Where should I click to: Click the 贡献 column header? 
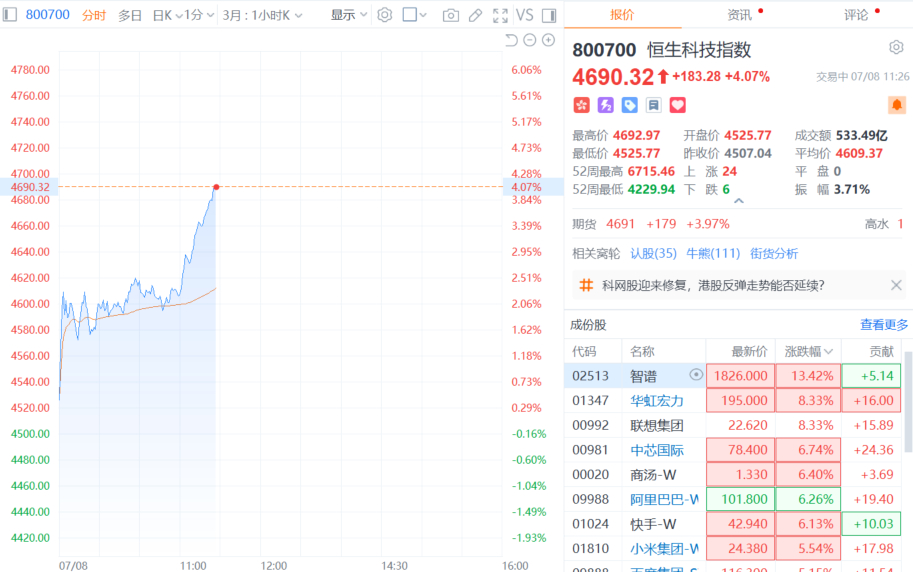click(881, 351)
